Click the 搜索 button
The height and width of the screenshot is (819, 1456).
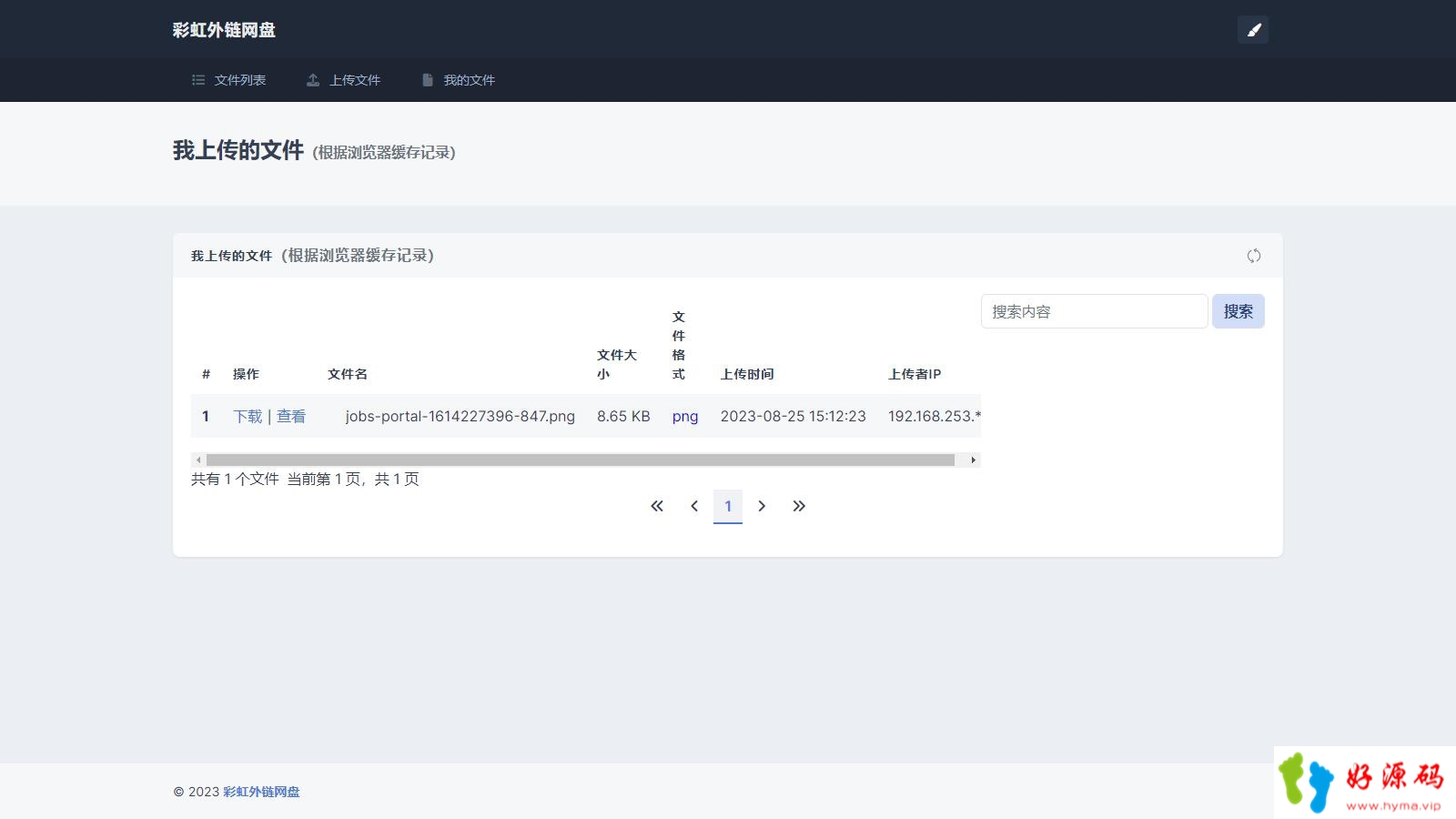pos(1238,311)
